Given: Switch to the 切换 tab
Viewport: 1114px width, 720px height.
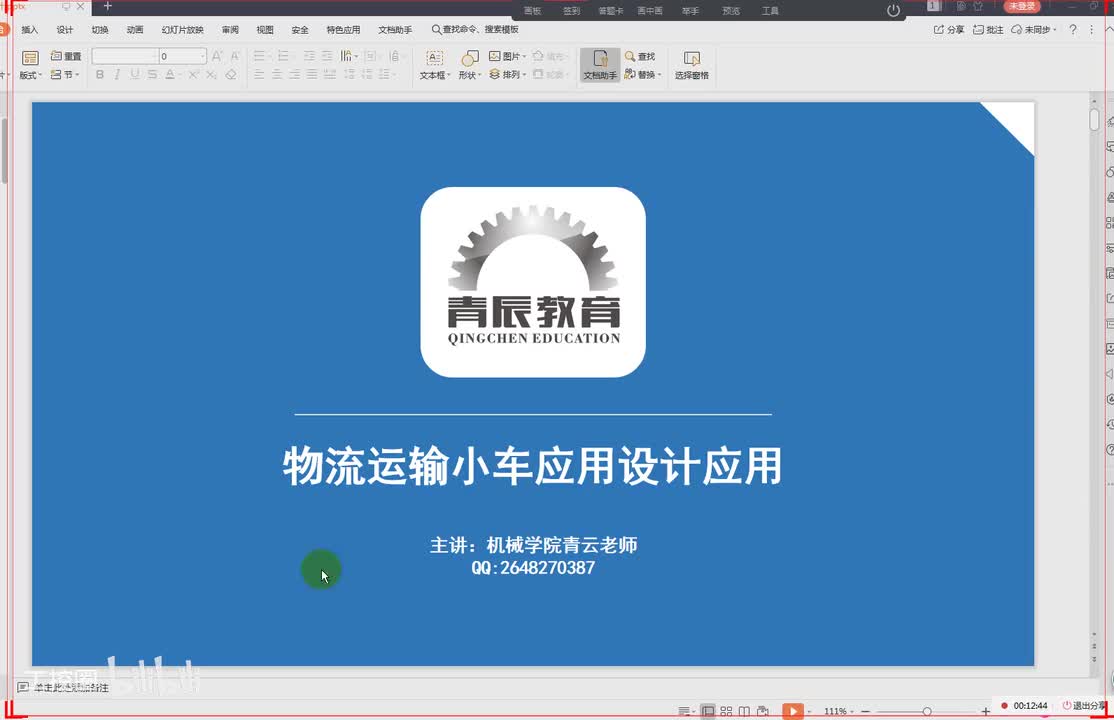Looking at the screenshot, I should 100,30.
